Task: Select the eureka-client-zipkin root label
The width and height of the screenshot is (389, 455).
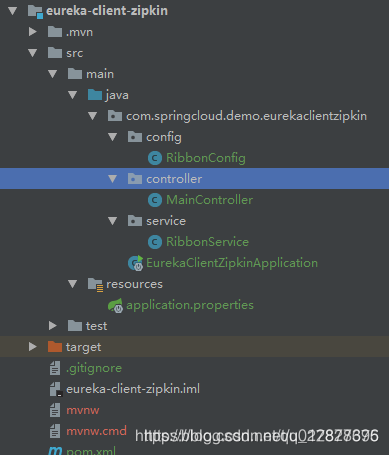Action: (107, 11)
